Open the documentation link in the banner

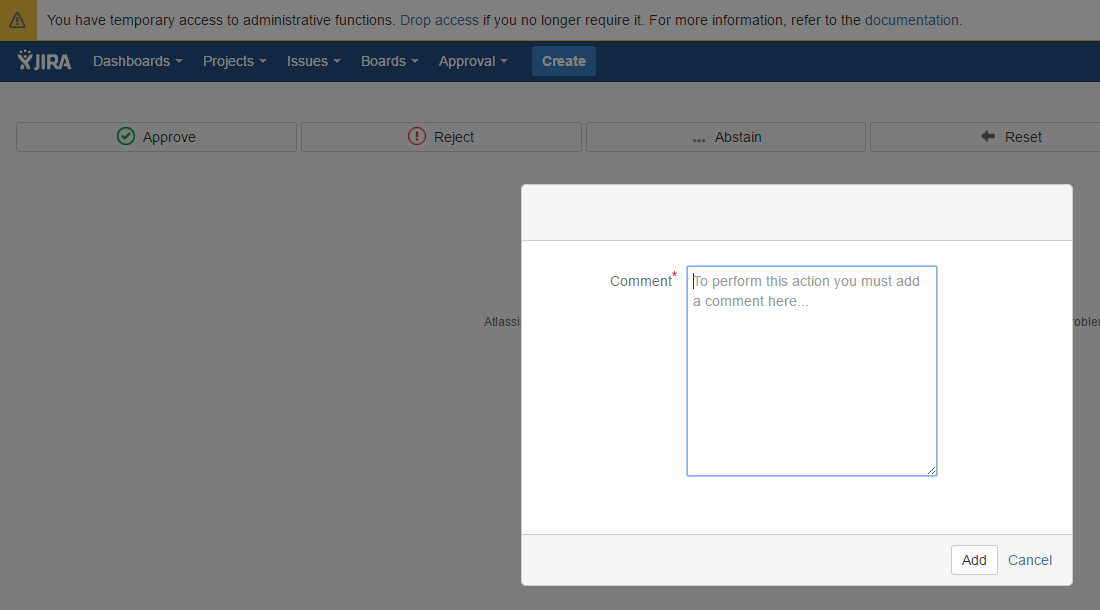[911, 20]
